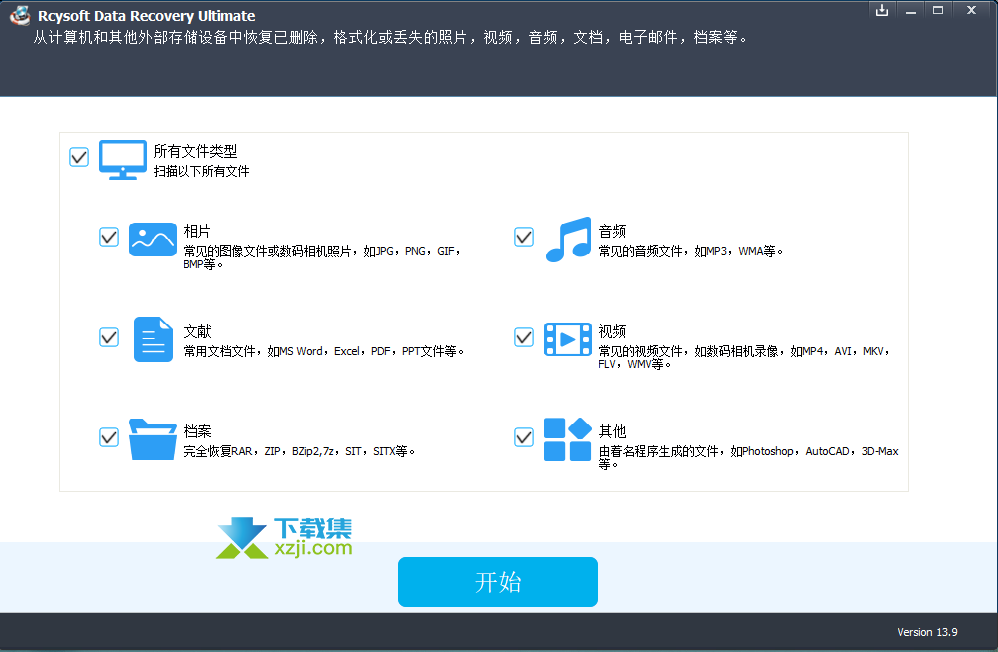
Task: Click the document page icon beside 文献
Action: [x=153, y=339]
